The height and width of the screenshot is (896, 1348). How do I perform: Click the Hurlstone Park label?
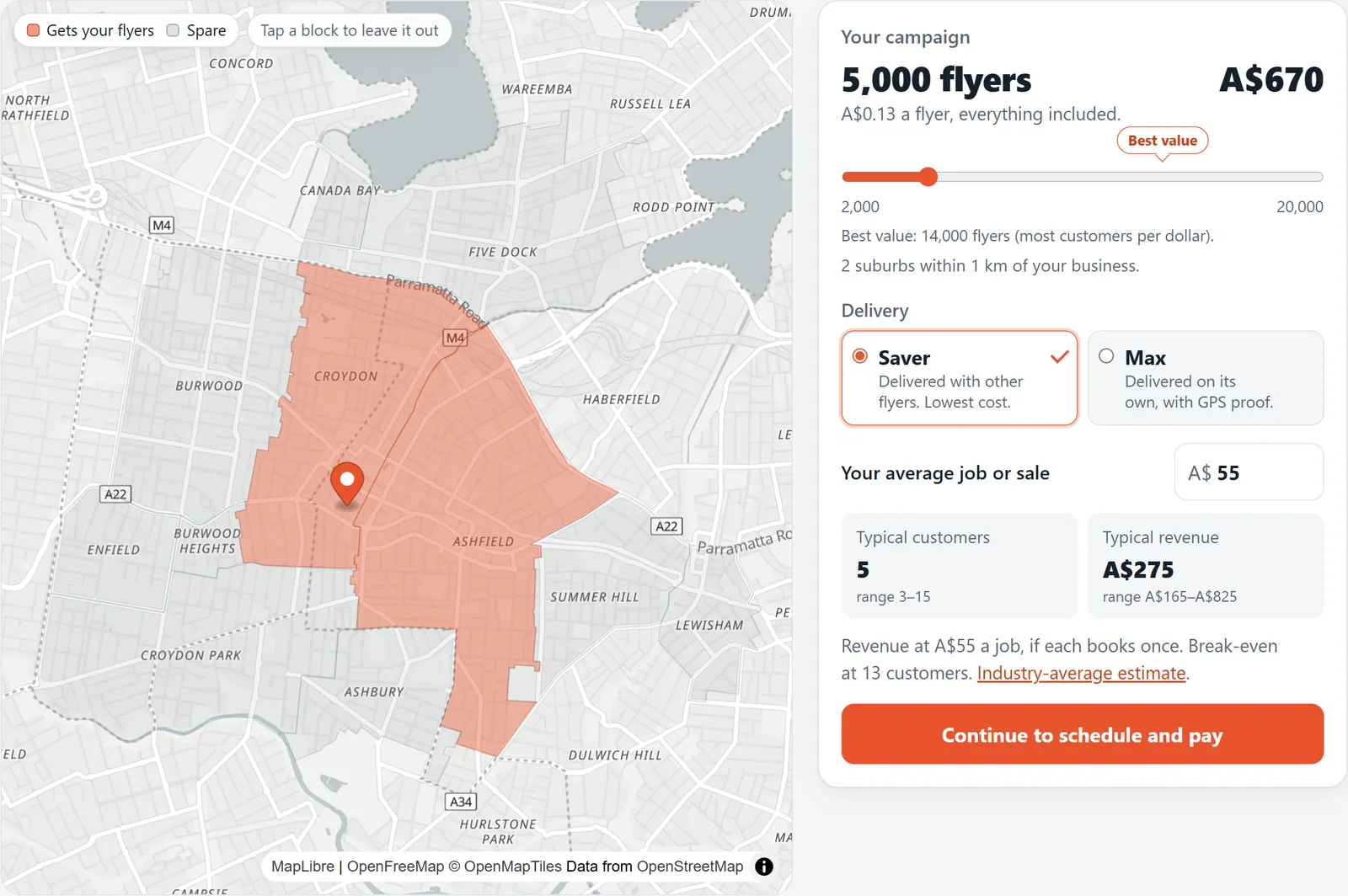(x=498, y=831)
